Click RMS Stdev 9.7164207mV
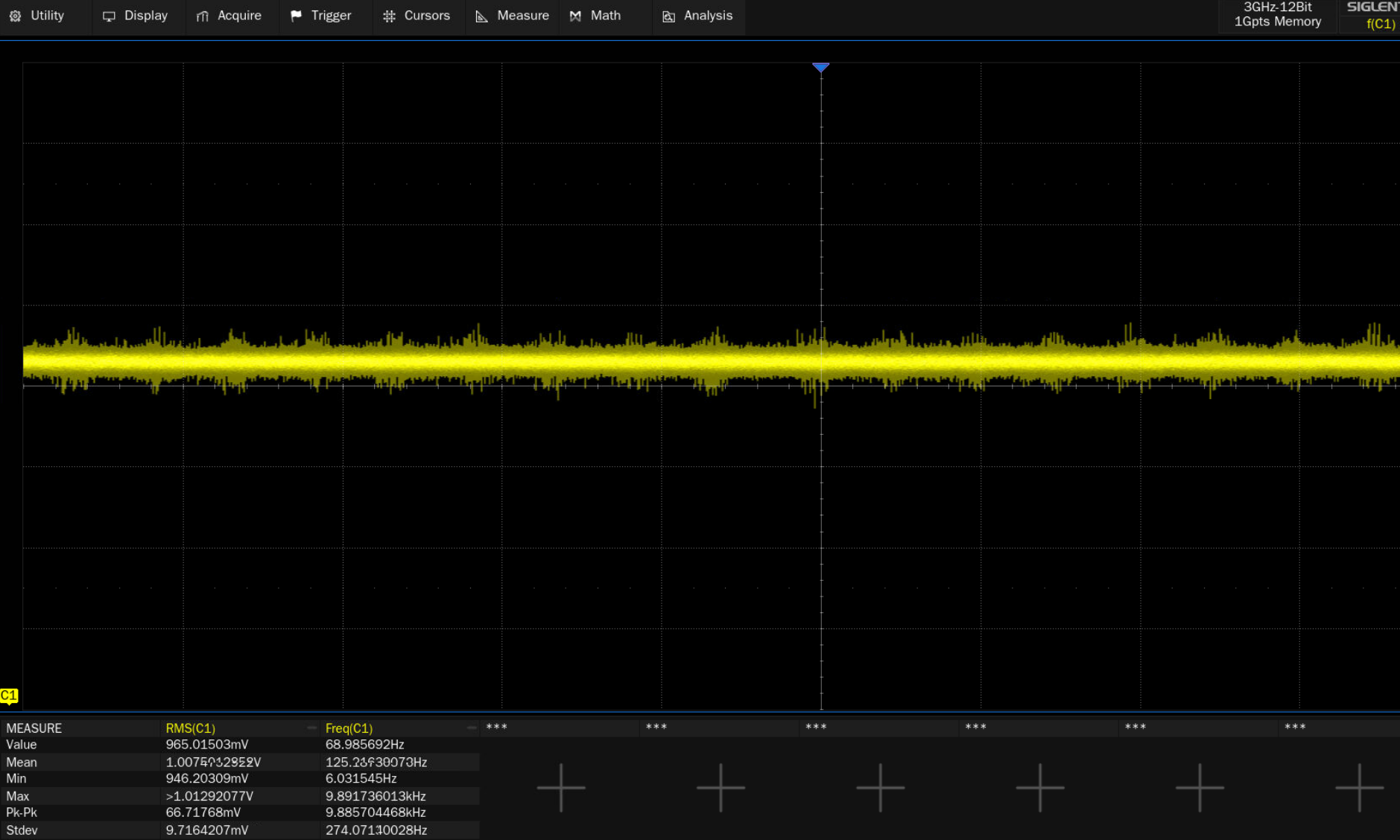1400x840 pixels. click(x=207, y=830)
